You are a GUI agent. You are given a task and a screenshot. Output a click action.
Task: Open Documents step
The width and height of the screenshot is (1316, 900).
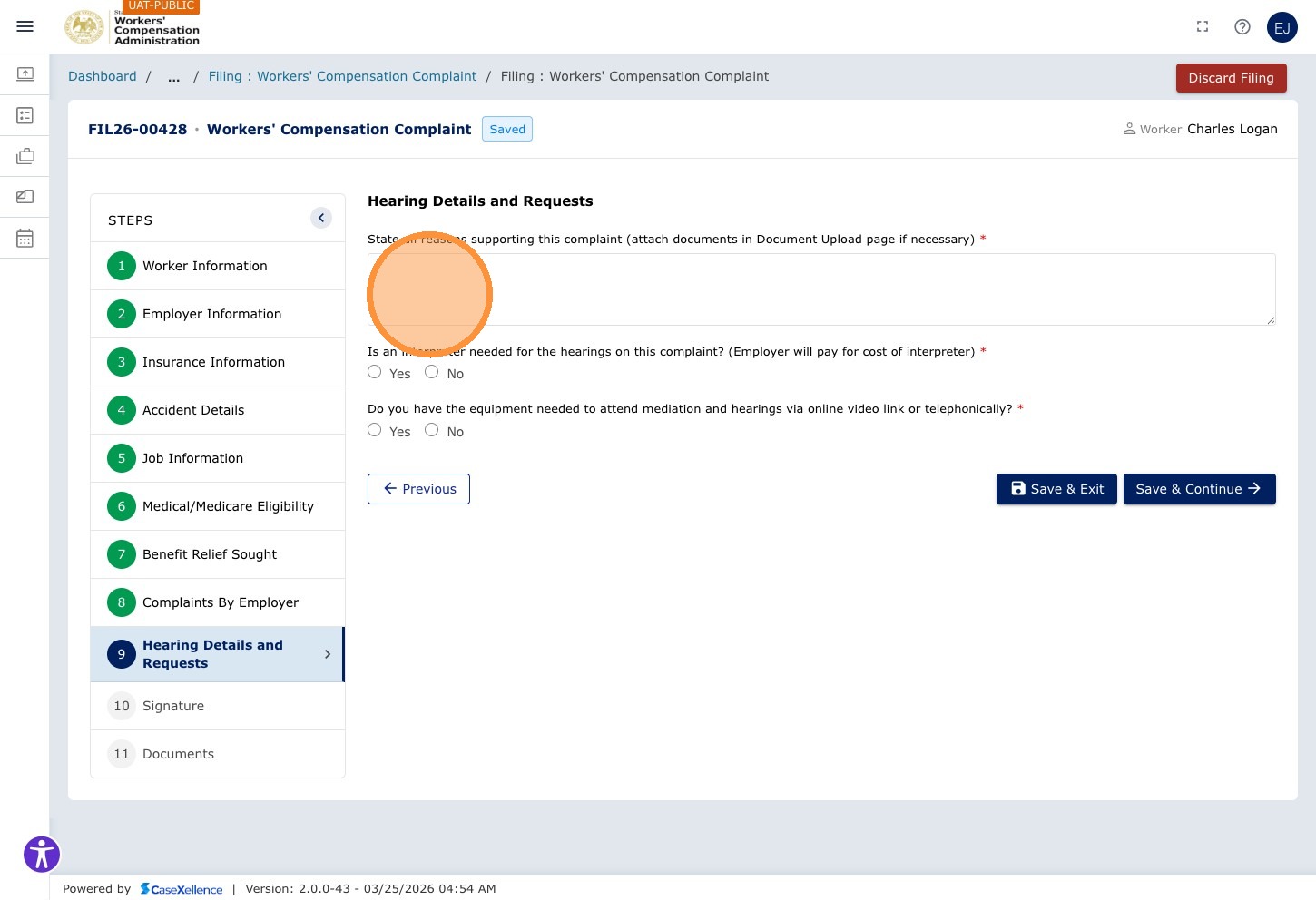click(x=218, y=754)
